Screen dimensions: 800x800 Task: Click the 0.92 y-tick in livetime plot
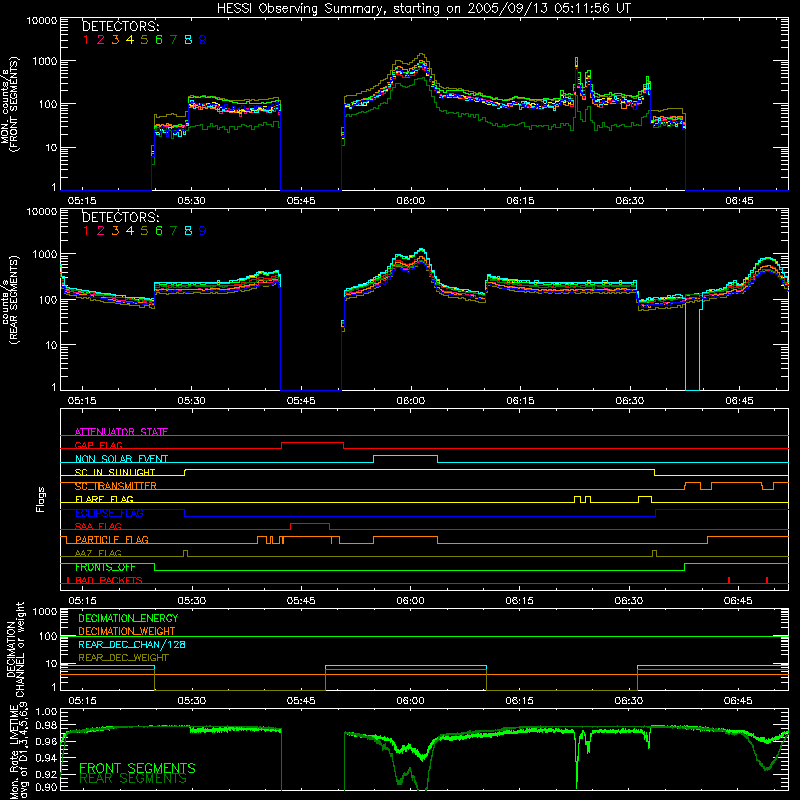click(x=47, y=774)
